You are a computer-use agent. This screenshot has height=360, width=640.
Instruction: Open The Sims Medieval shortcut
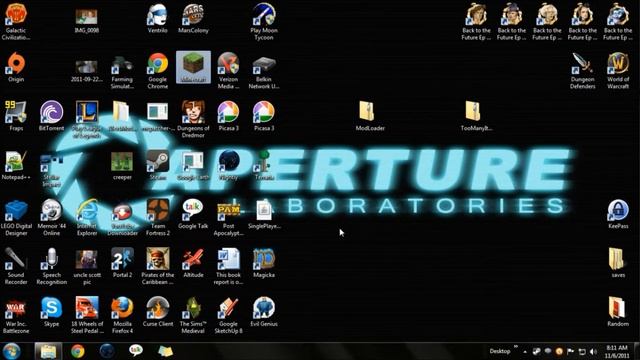193,316
